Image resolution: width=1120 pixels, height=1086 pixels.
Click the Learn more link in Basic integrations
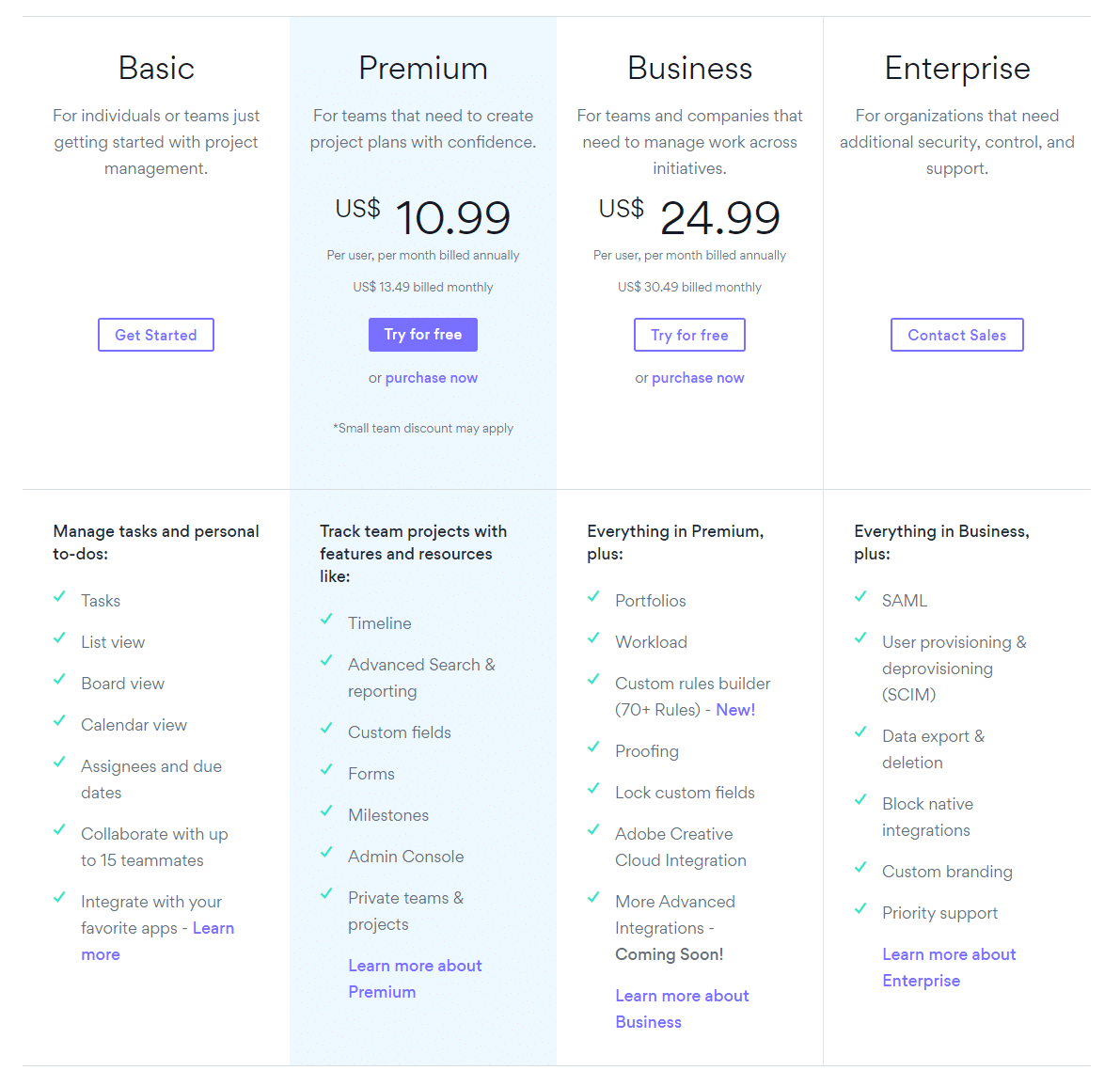(x=213, y=928)
